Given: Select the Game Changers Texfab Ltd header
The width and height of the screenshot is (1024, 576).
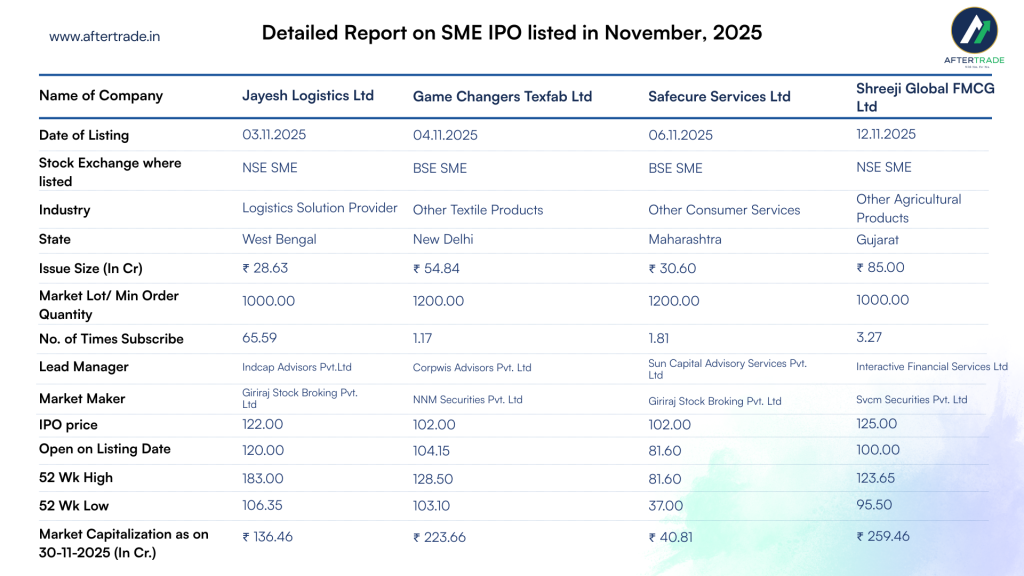Looking at the screenshot, I should (x=502, y=96).
